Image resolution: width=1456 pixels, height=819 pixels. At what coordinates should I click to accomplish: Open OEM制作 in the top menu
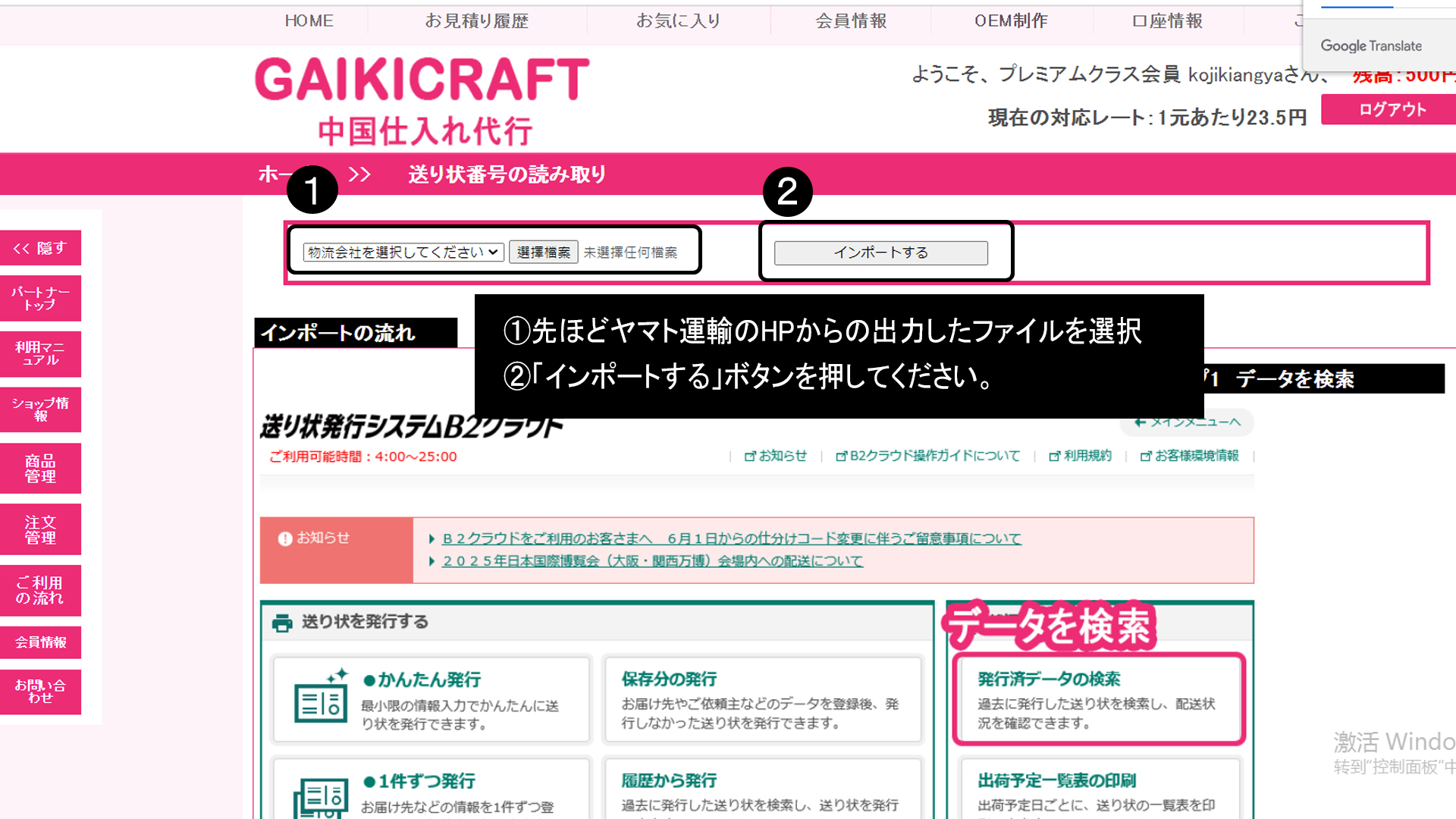pos(1011,21)
